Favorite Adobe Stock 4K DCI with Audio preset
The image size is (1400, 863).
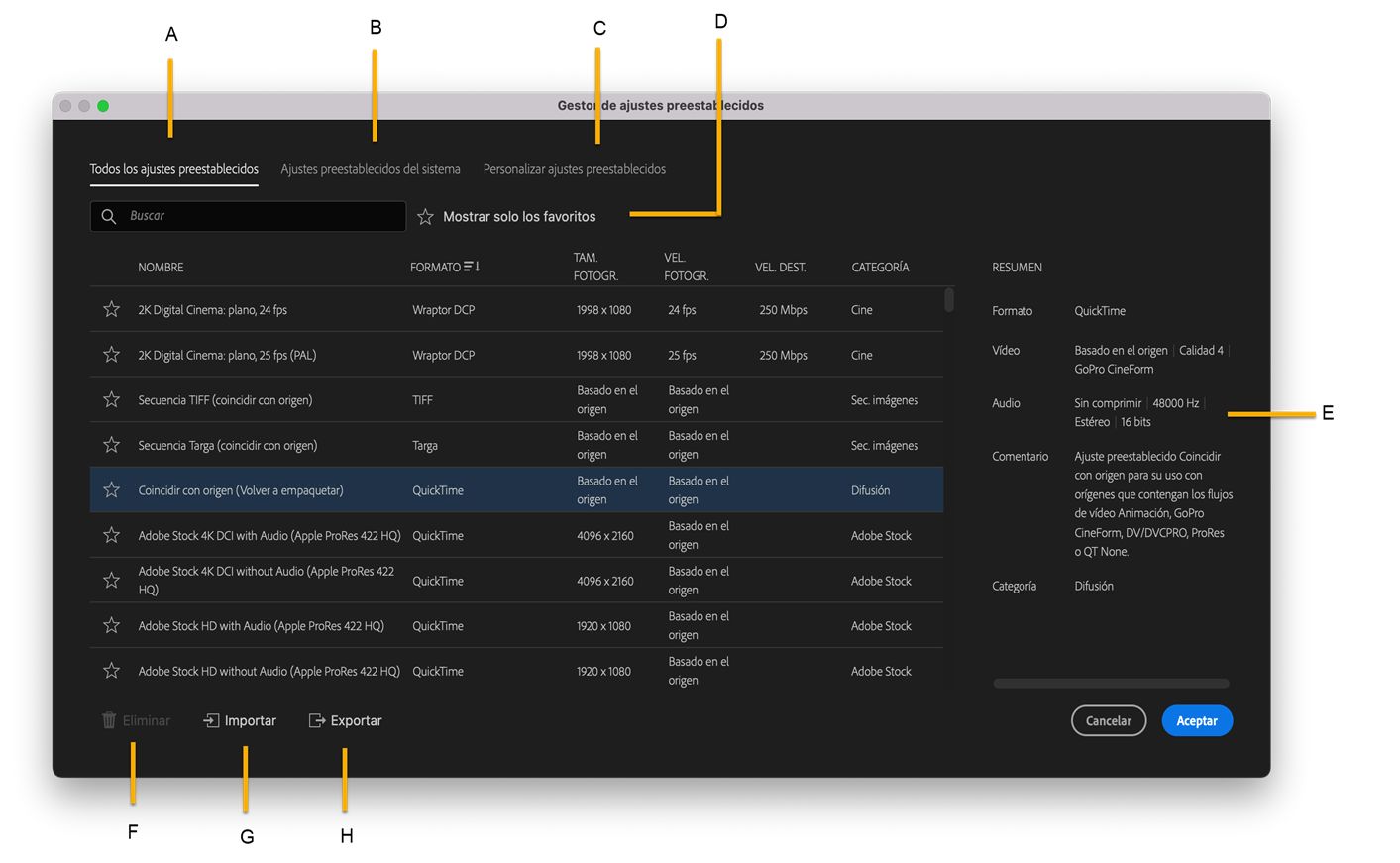point(111,535)
